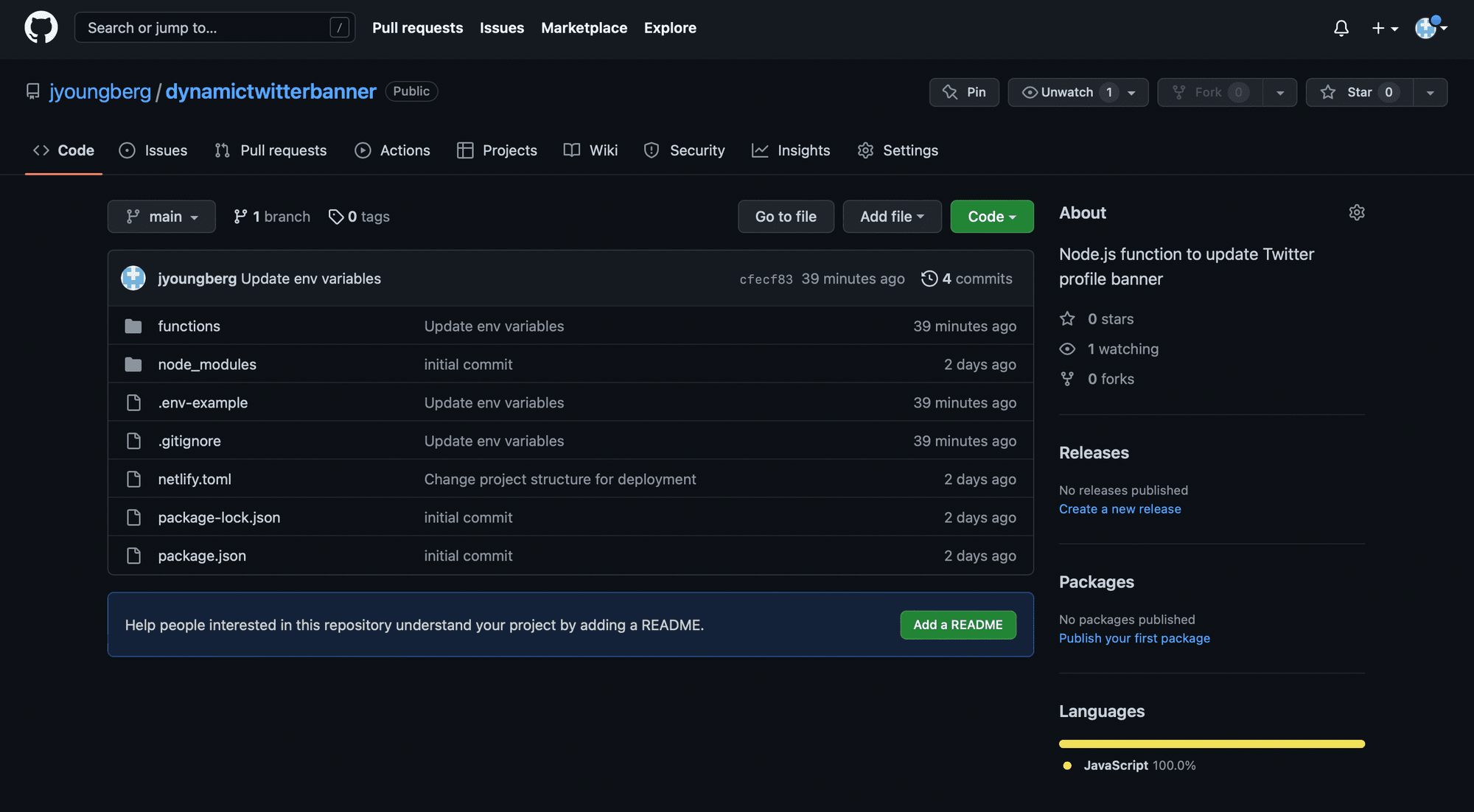The image size is (1474, 812).
Task: Click the Add a README button
Action: (958, 625)
